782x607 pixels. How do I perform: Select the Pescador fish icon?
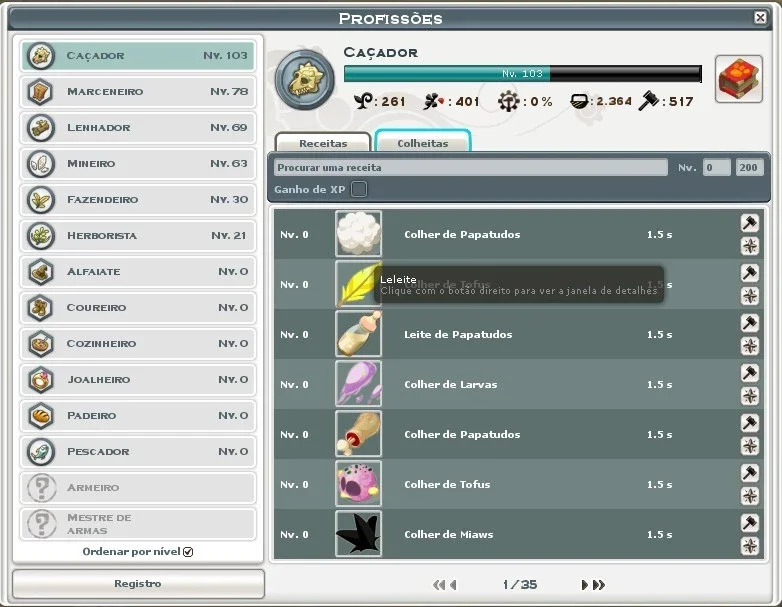40,451
